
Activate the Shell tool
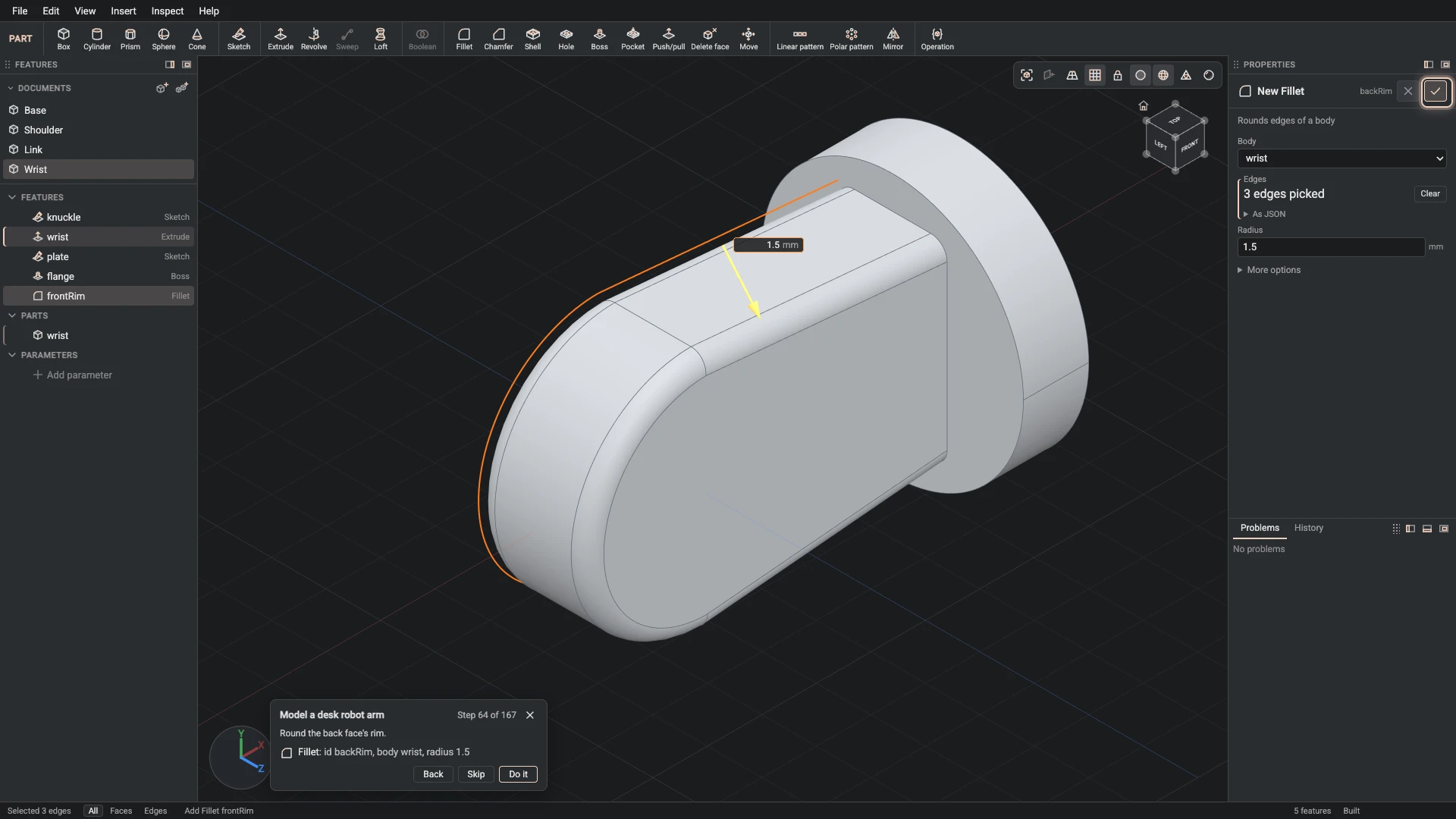pyautogui.click(x=533, y=39)
